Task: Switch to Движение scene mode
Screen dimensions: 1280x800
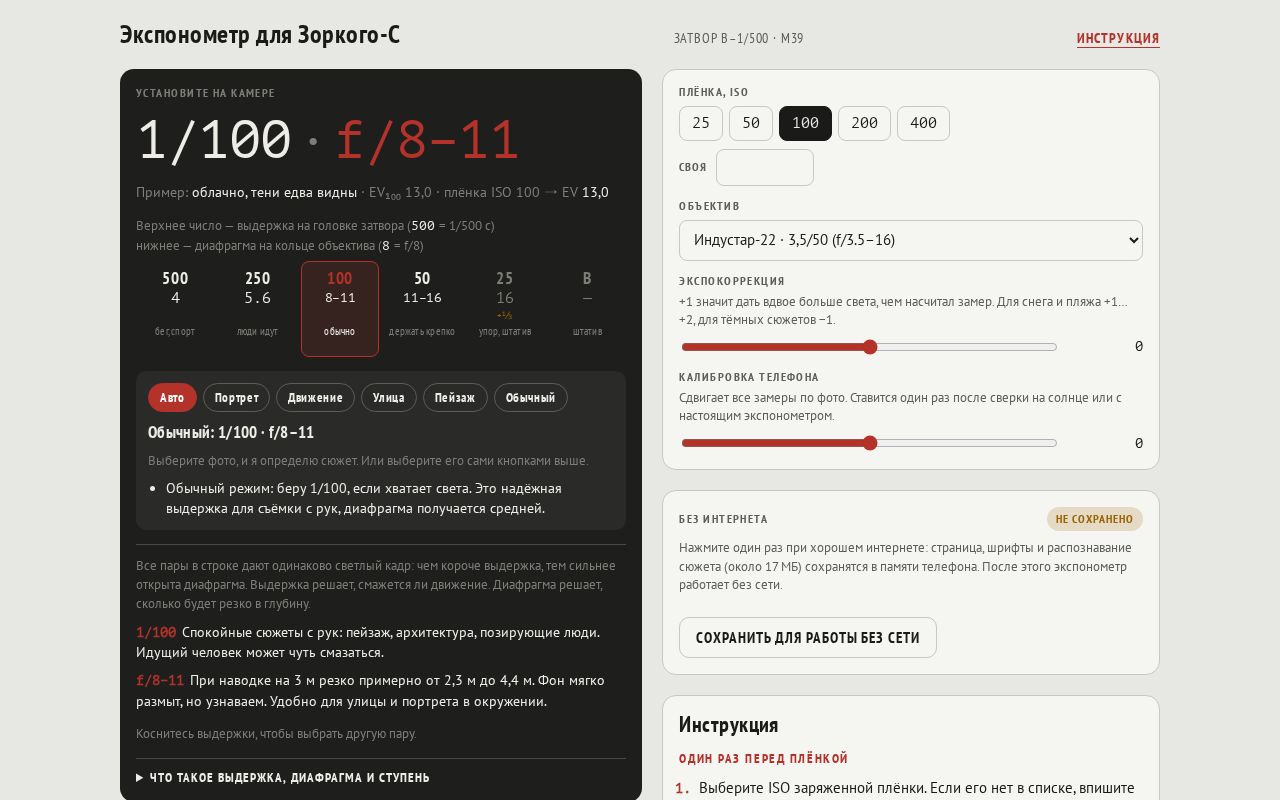Action: pos(315,398)
